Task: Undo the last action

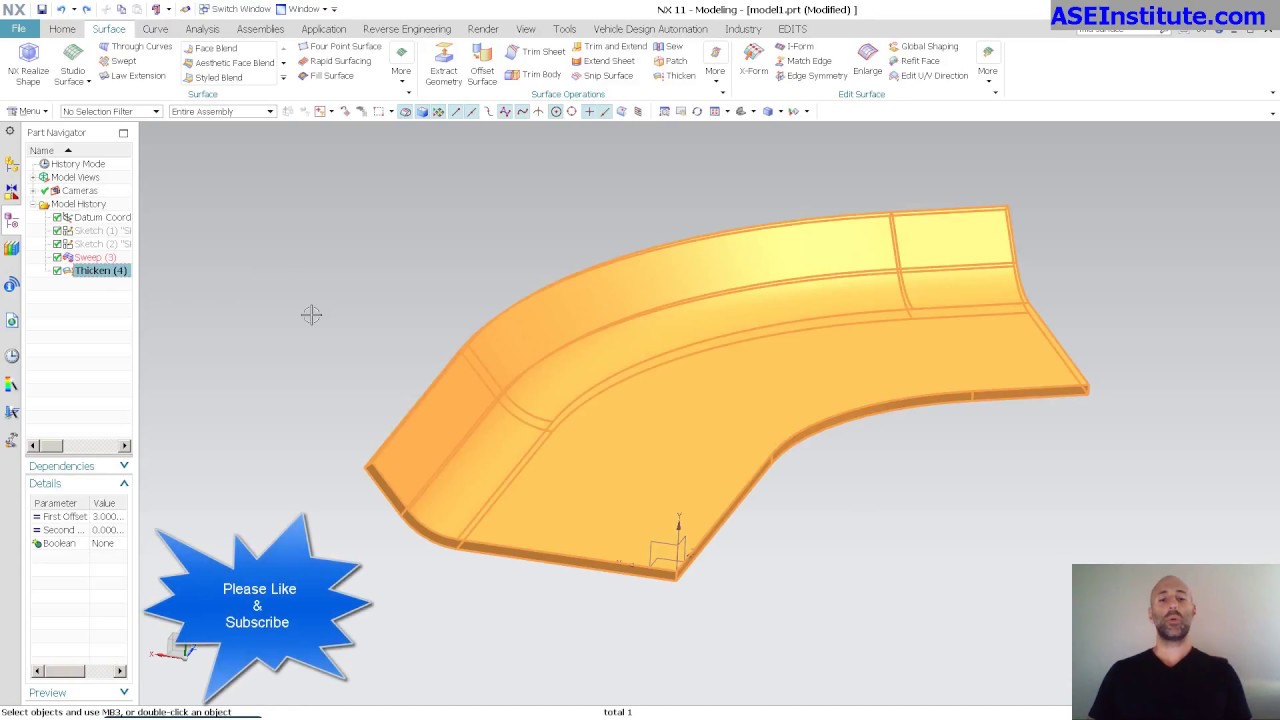Action: pos(61,9)
